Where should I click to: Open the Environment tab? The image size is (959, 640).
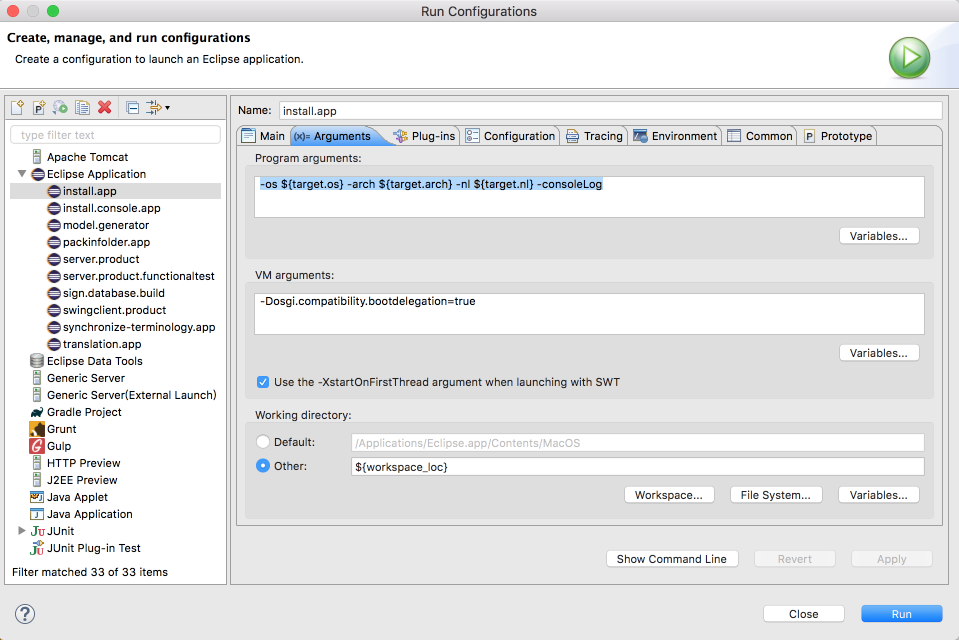(x=675, y=136)
